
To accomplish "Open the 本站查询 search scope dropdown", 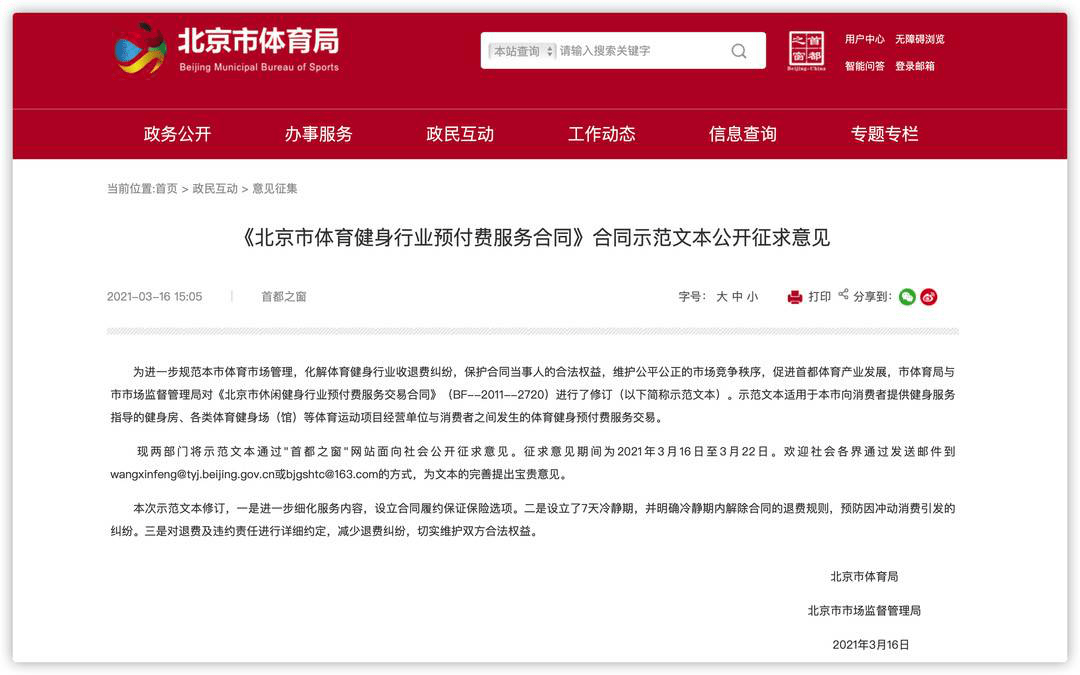I will 521,51.
